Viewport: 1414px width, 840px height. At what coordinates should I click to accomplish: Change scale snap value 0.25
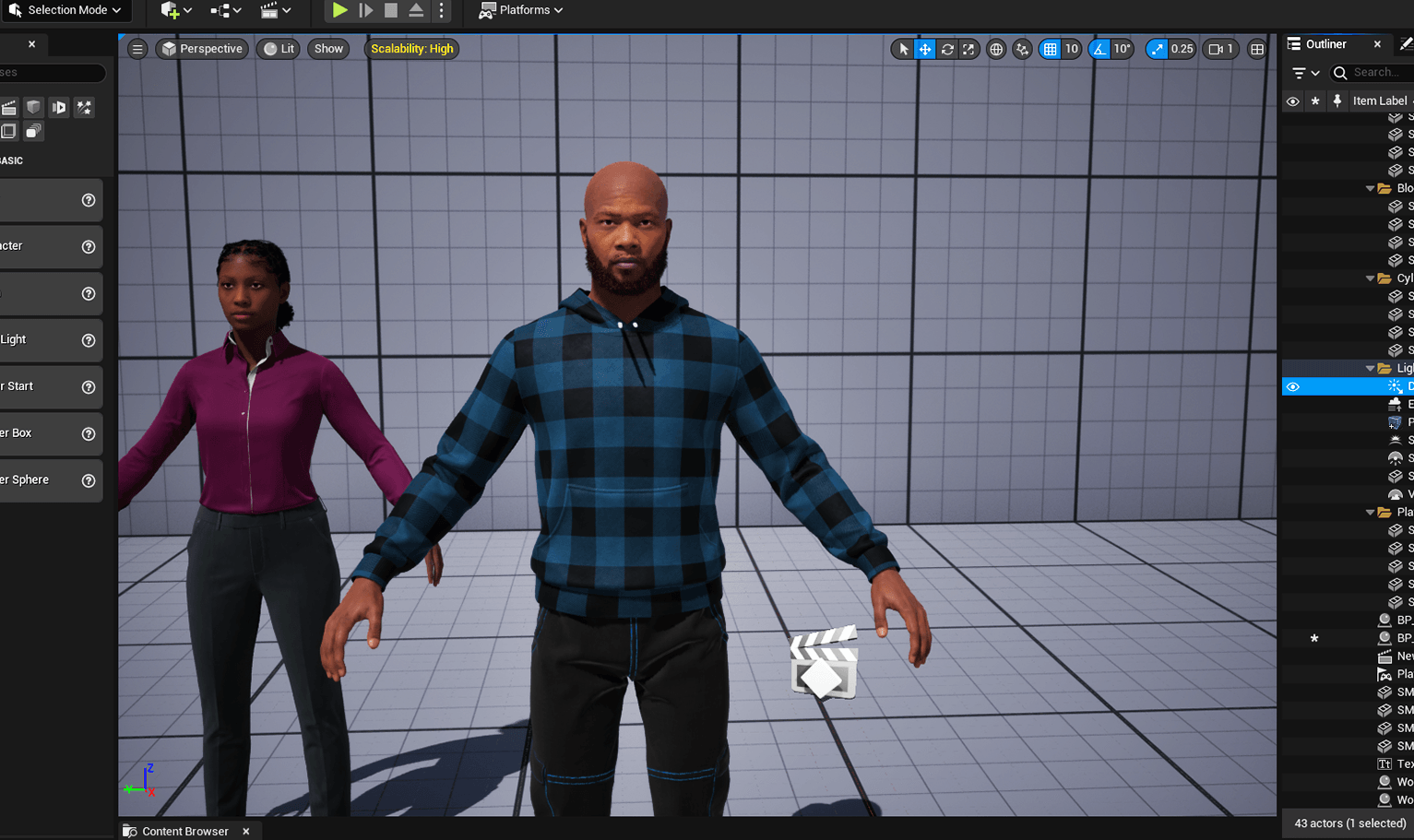(1182, 49)
